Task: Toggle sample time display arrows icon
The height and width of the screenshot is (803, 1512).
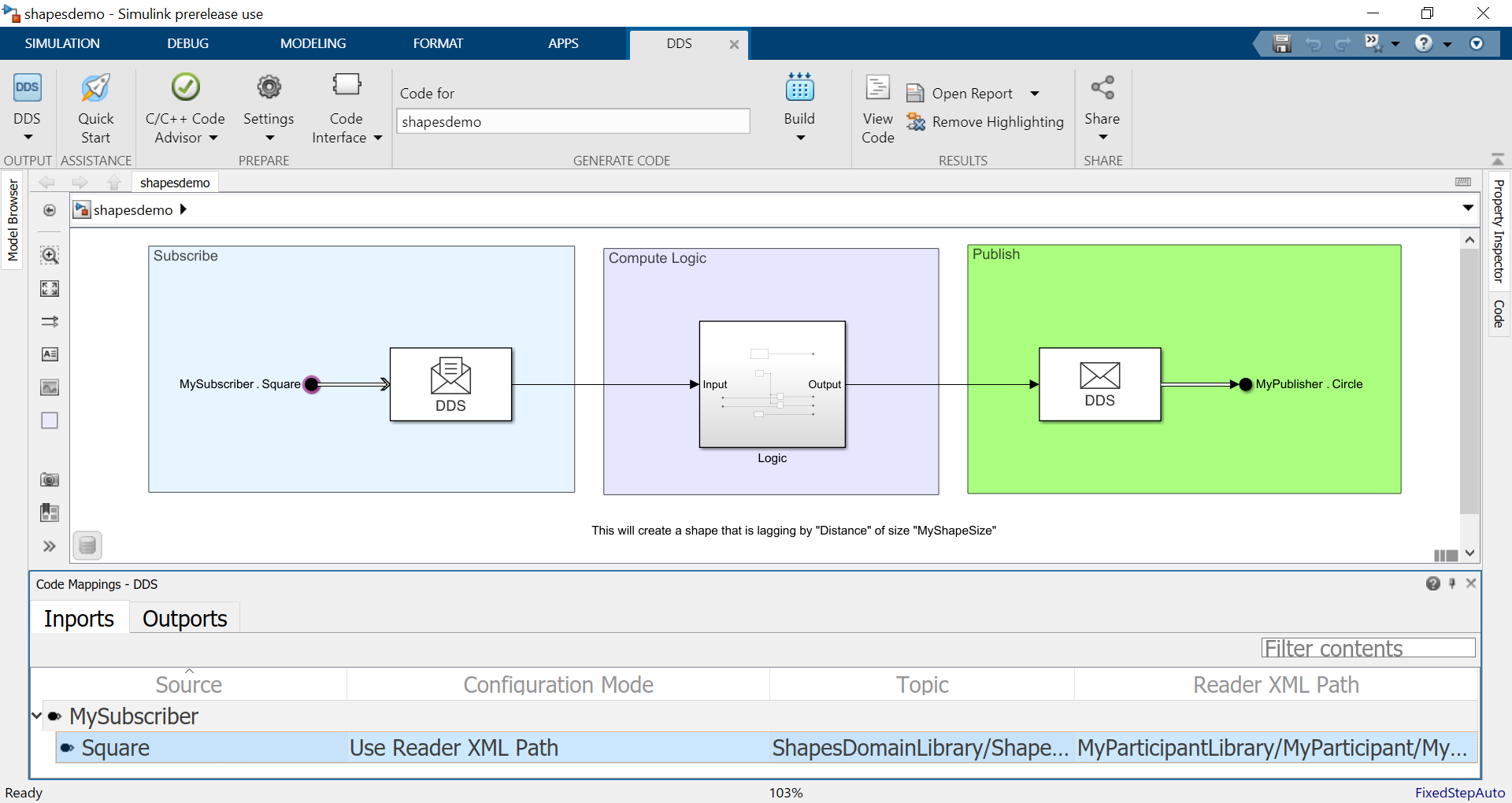Action: [x=50, y=321]
